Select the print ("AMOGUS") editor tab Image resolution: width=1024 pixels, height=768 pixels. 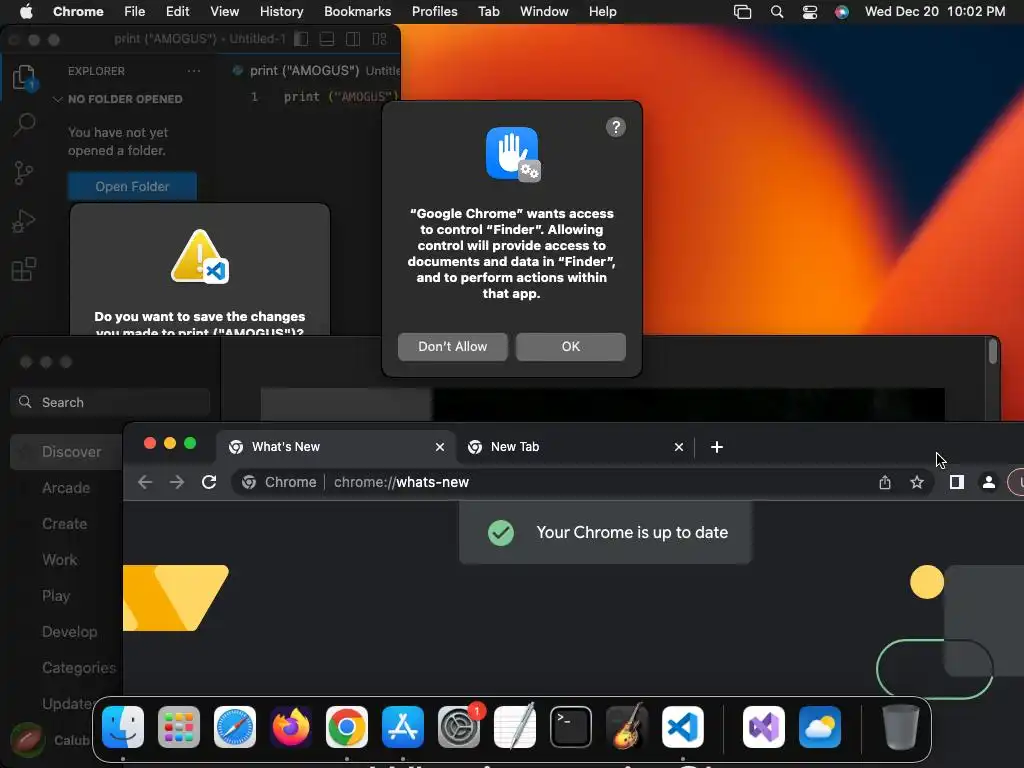click(x=315, y=71)
